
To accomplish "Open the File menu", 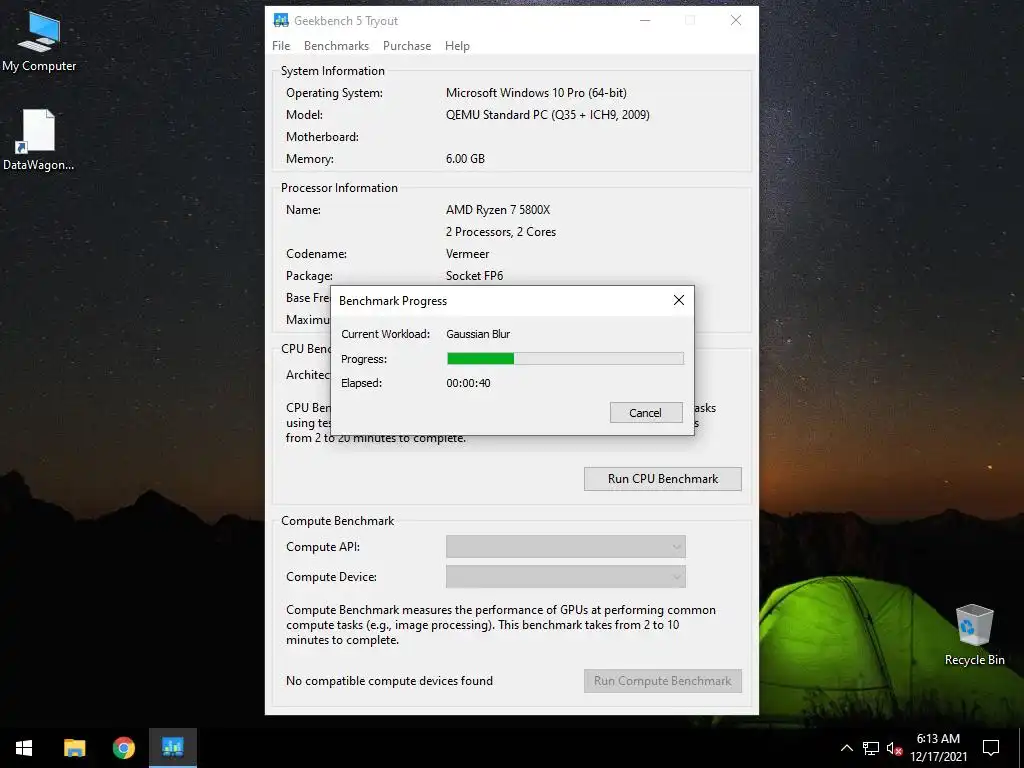I will click(x=281, y=46).
